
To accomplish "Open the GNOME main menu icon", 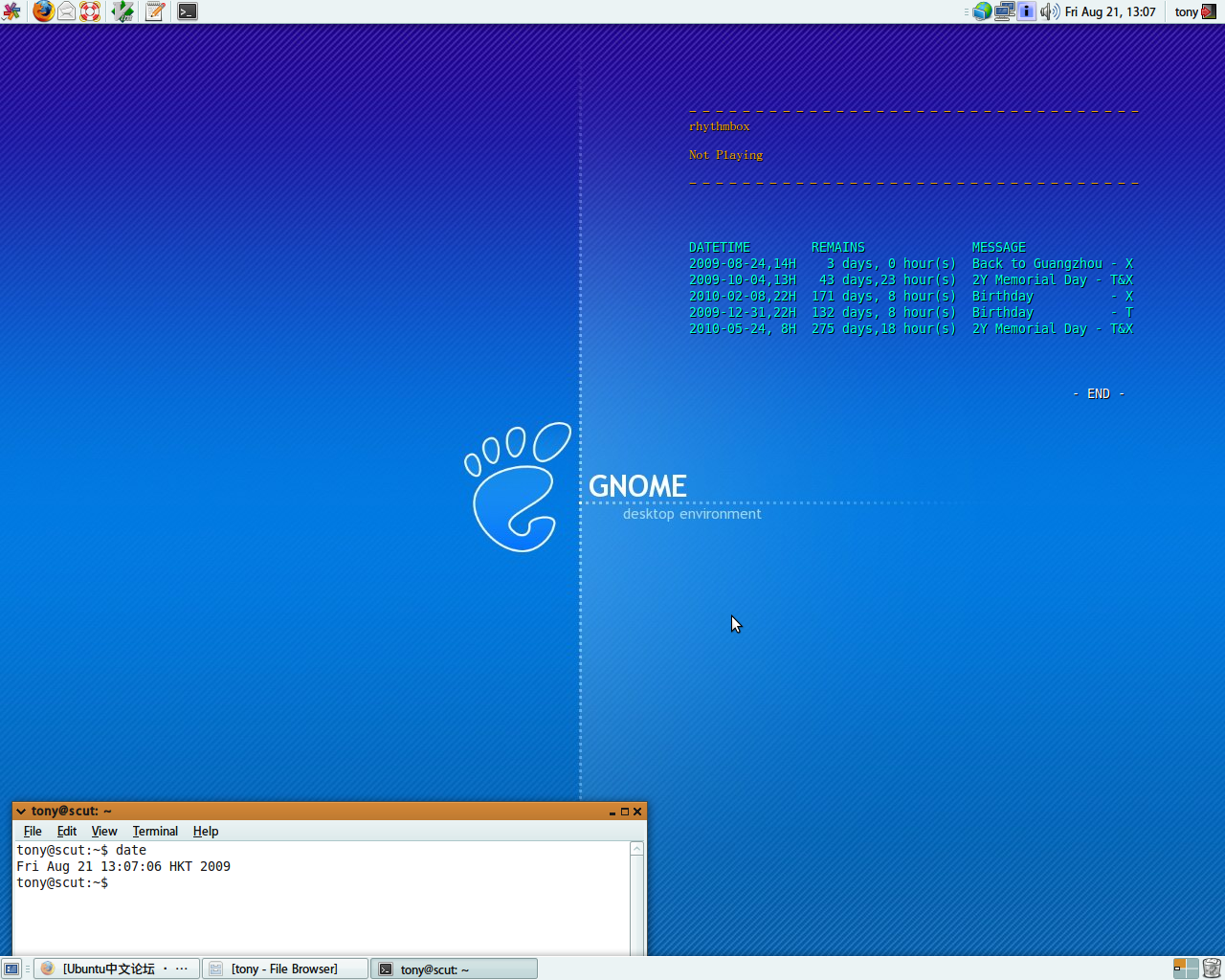I will click(x=11, y=11).
